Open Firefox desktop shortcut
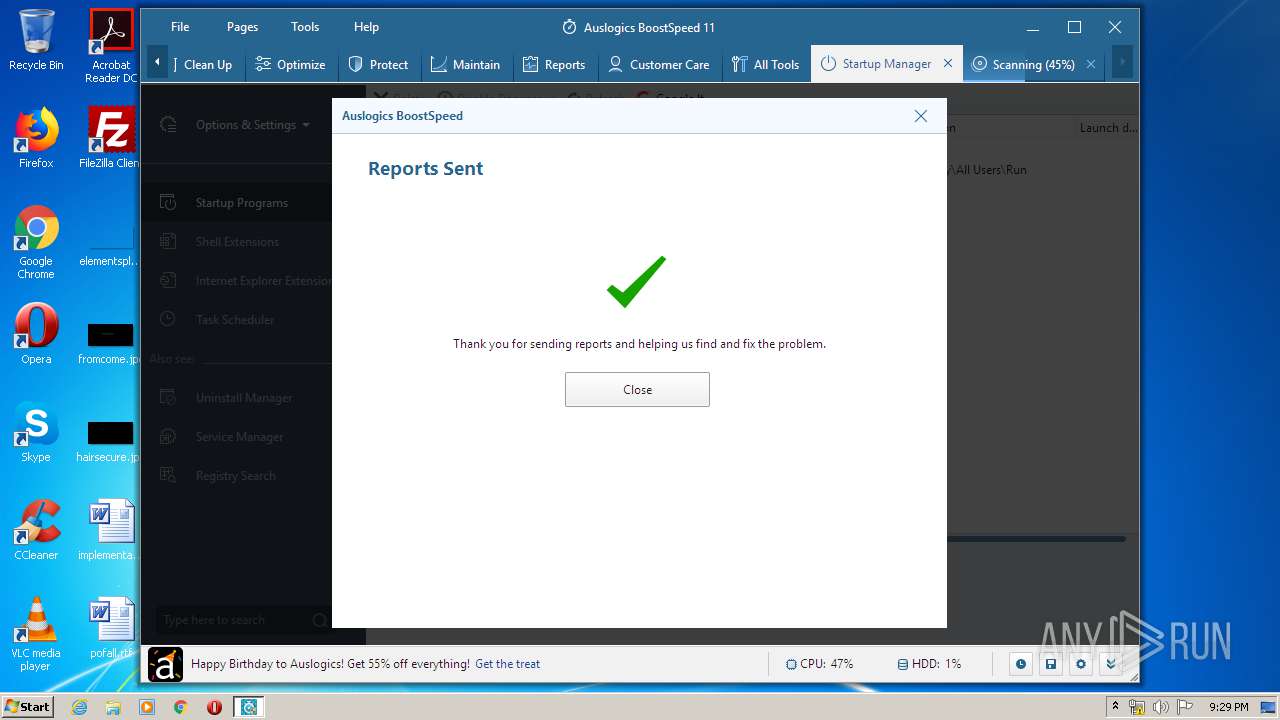 (36, 138)
